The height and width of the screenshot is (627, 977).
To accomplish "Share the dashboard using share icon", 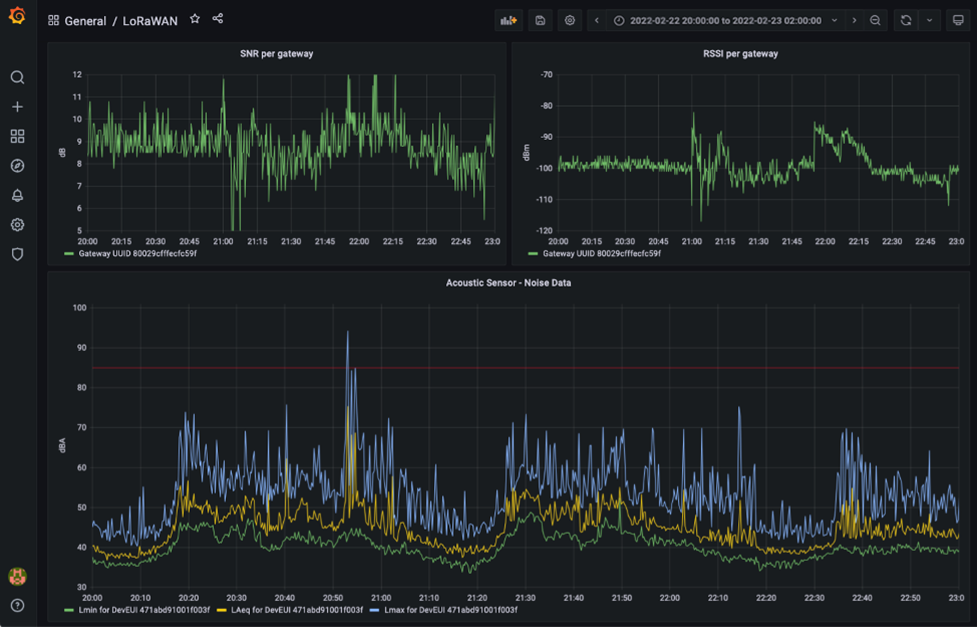I will (x=218, y=19).
